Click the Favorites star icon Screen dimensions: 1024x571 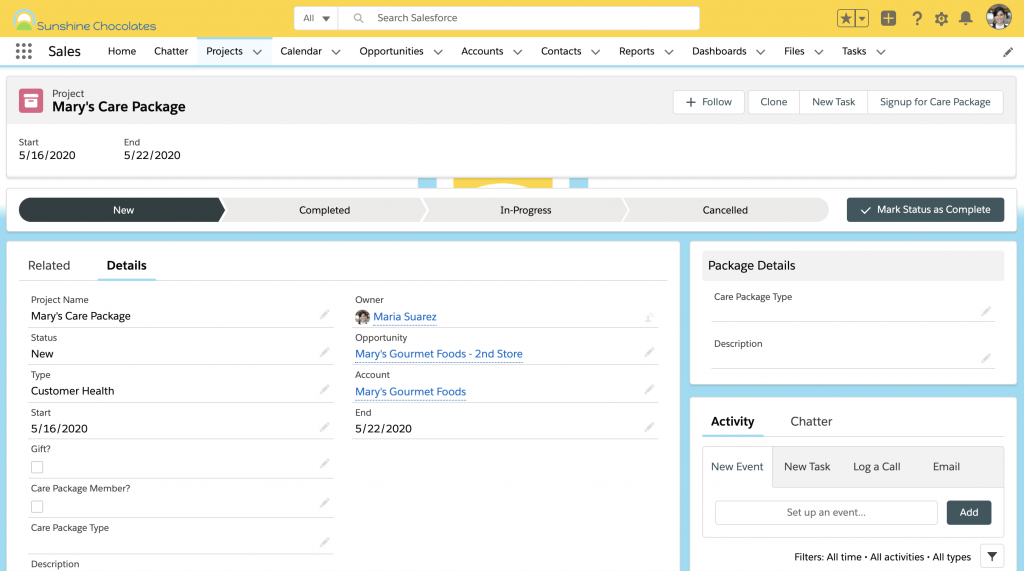(x=846, y=18)
